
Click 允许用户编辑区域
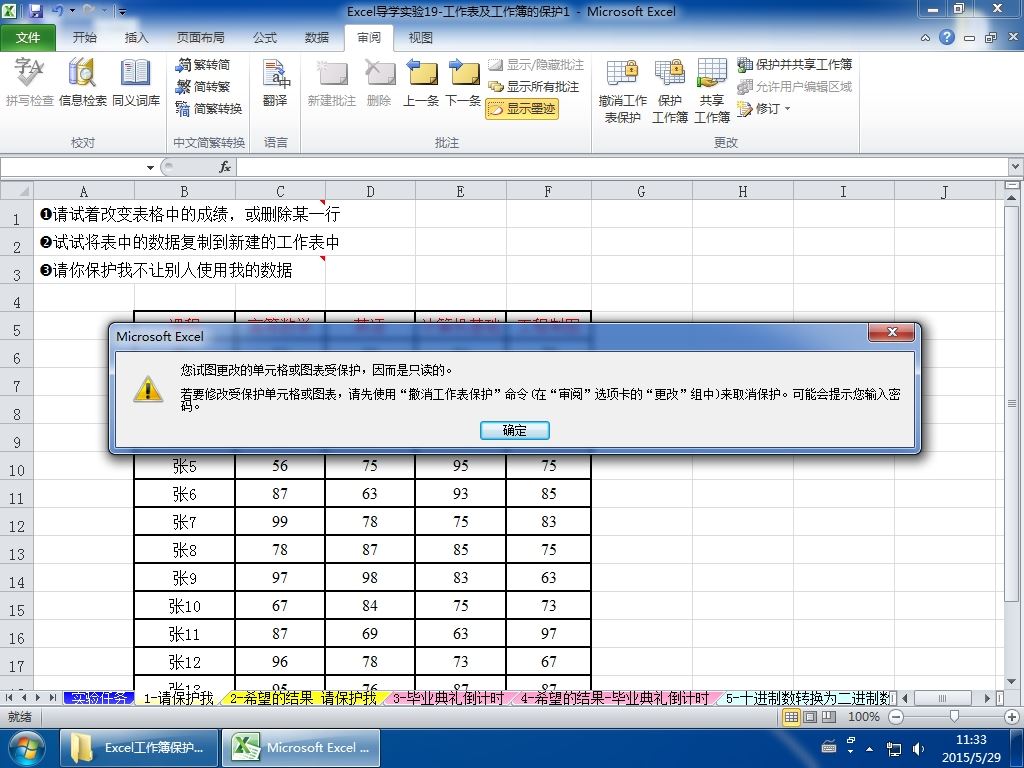coord(795,86)
